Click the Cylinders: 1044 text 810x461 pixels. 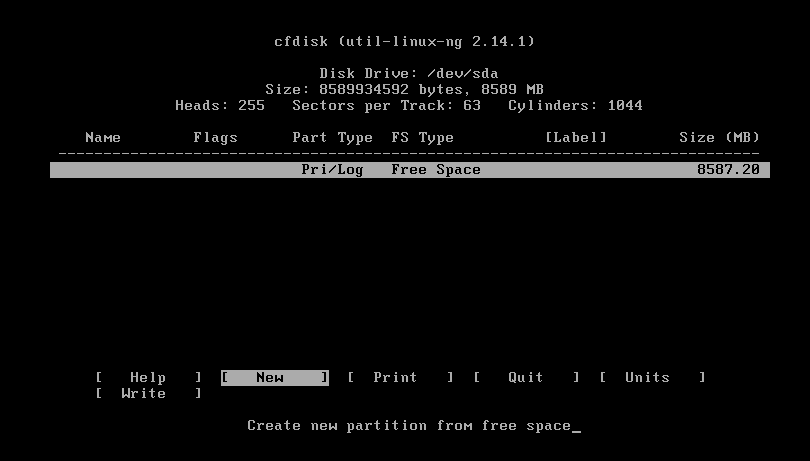pos(575,105)
